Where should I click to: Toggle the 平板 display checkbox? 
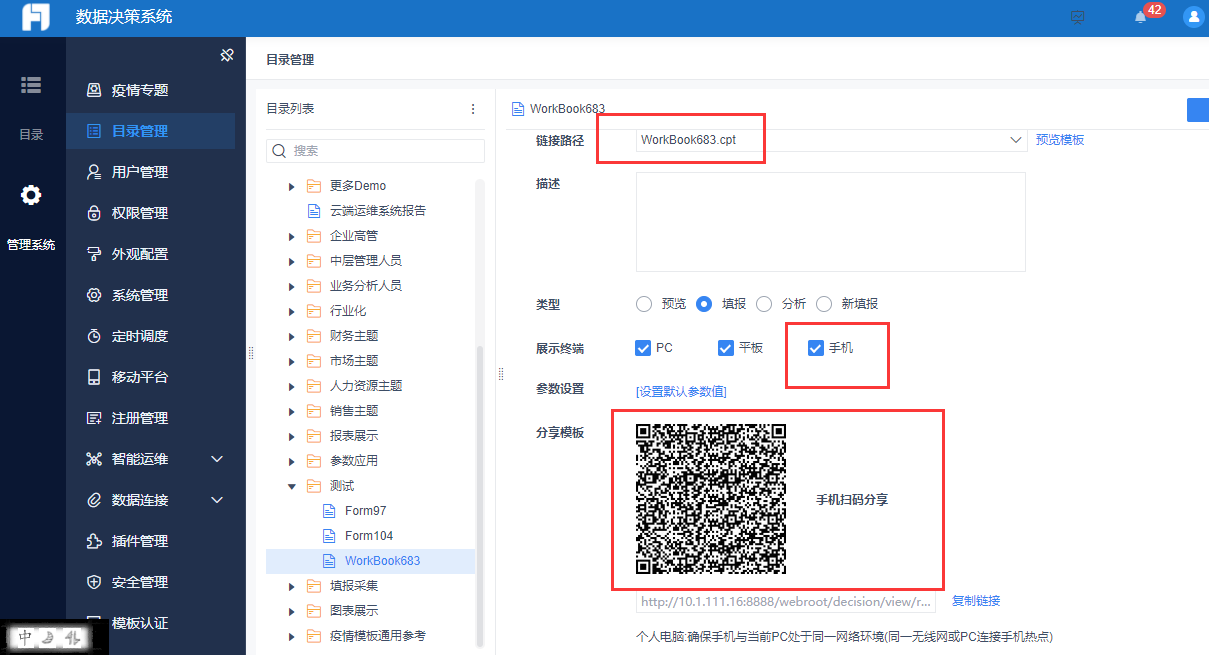726,348
